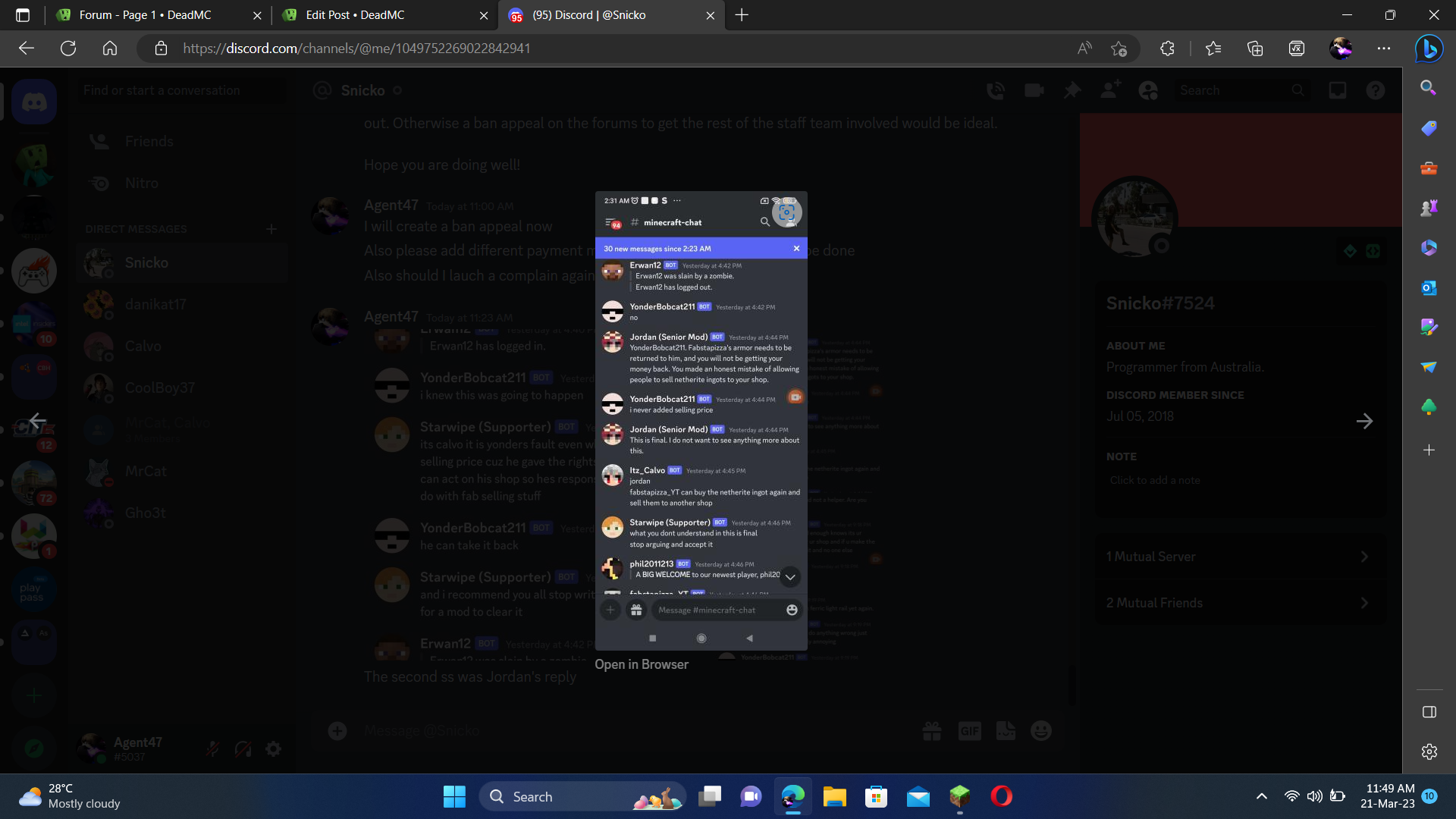View site information lock icon

pos(161,49)
